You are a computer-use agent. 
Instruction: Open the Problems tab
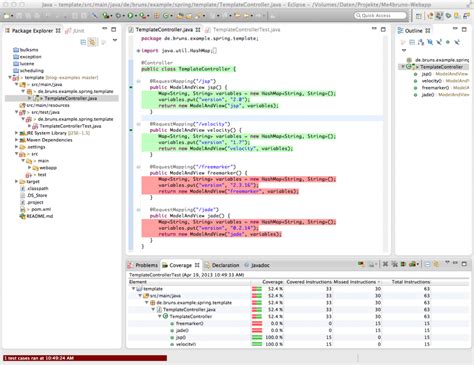coord(143,265)
